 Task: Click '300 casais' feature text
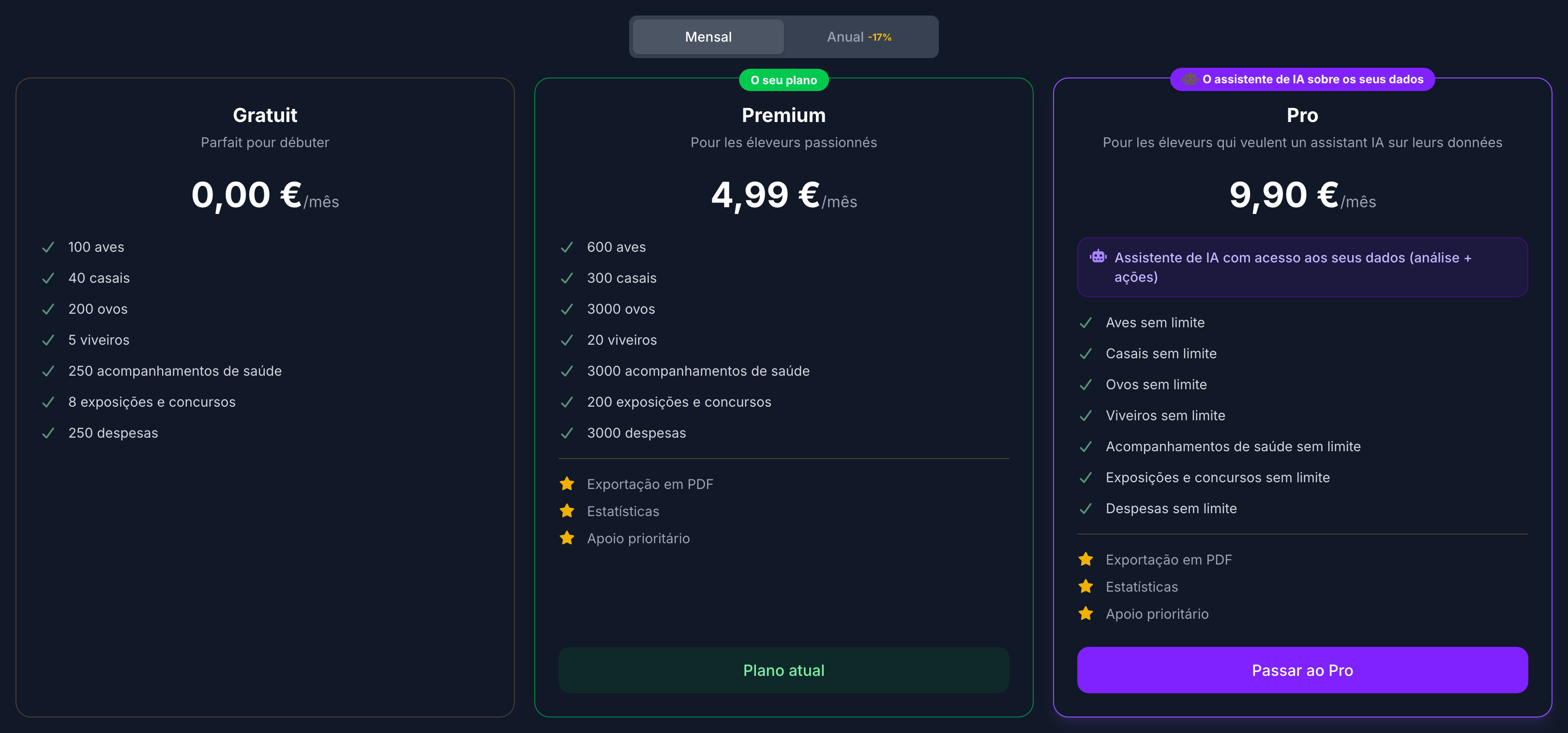tap(621, 278)
